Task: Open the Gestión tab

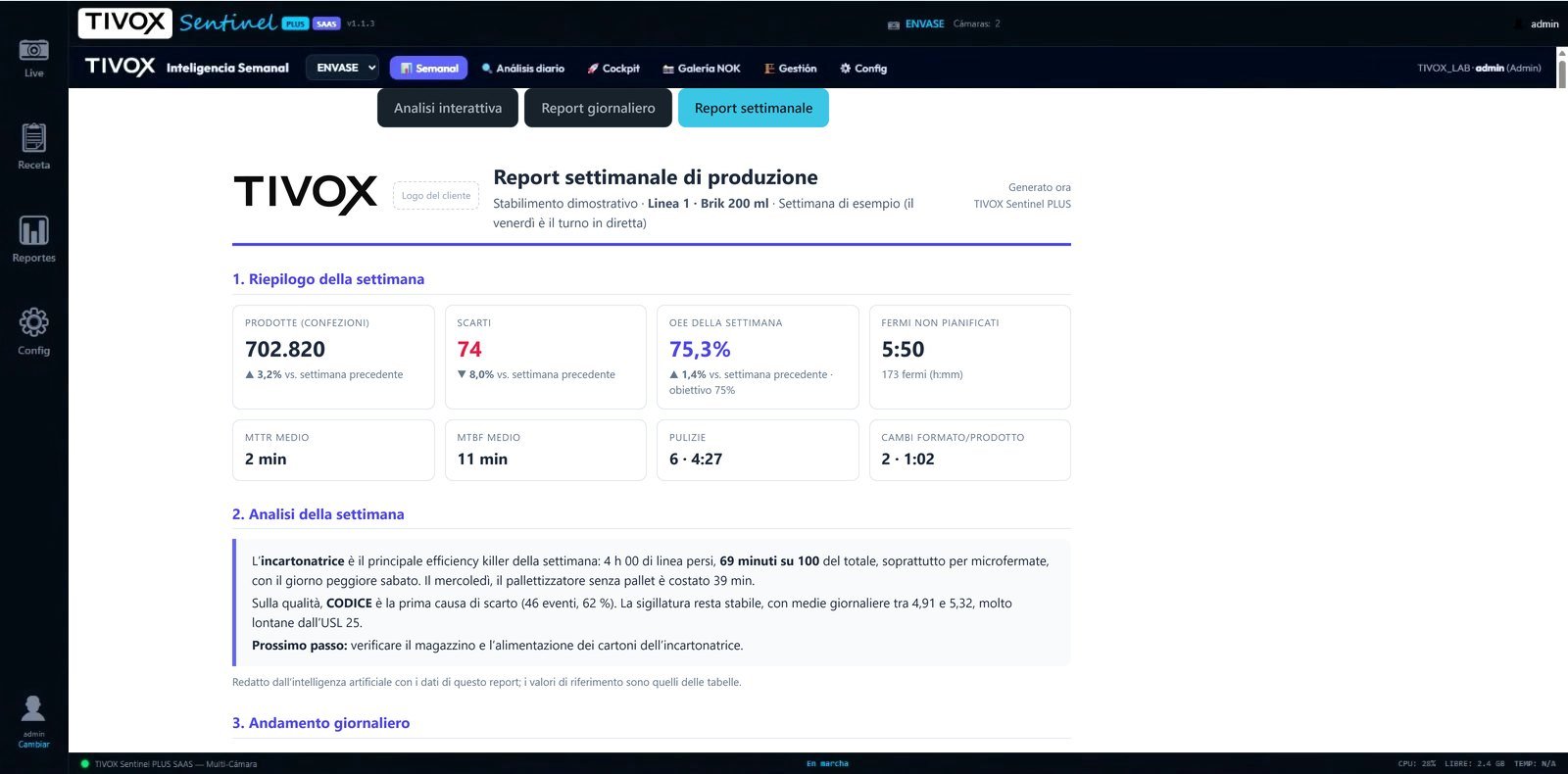Action: click(790, 69)
